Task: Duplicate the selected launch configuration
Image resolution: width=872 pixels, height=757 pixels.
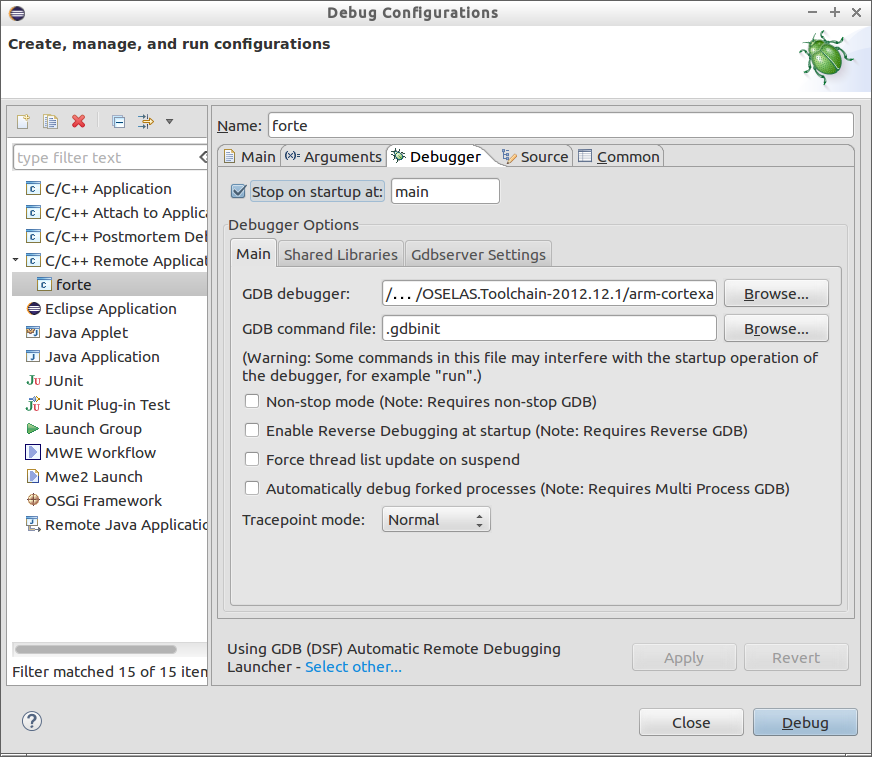Action: [x=50, y=121]
